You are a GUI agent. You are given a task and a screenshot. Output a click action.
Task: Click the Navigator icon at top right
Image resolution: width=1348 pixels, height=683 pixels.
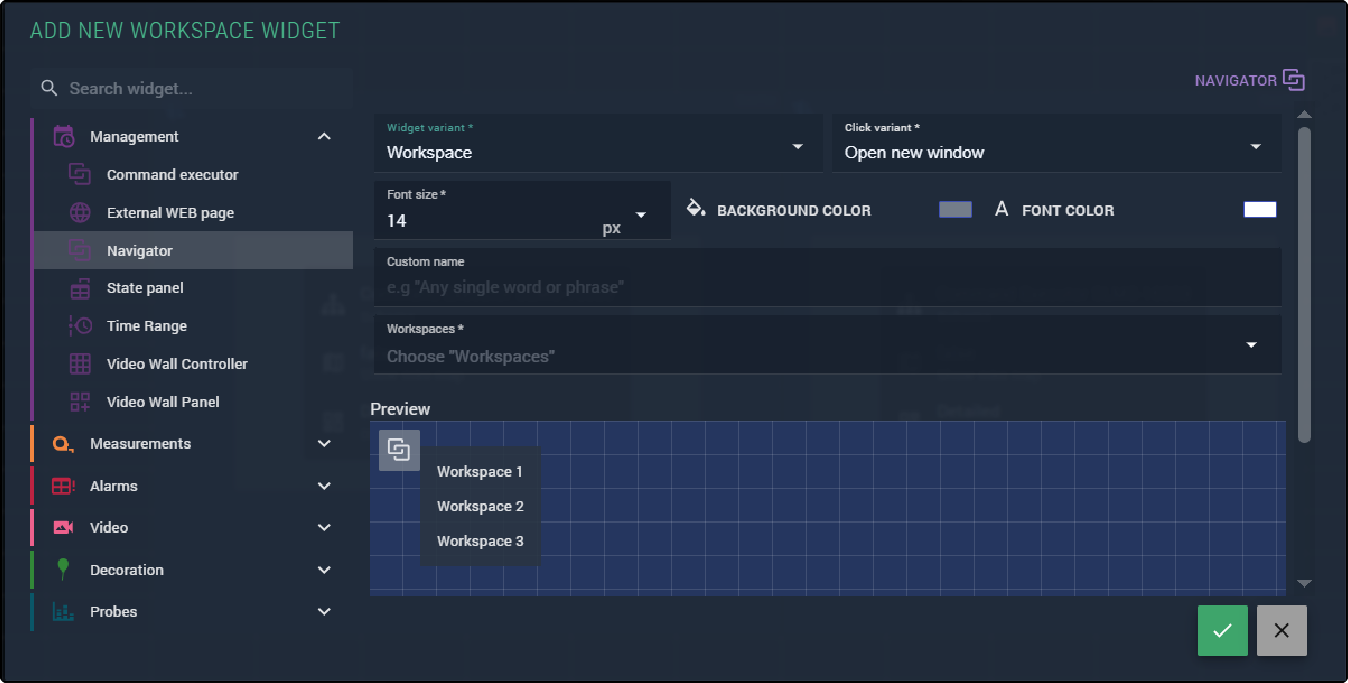click(1294, 80)
